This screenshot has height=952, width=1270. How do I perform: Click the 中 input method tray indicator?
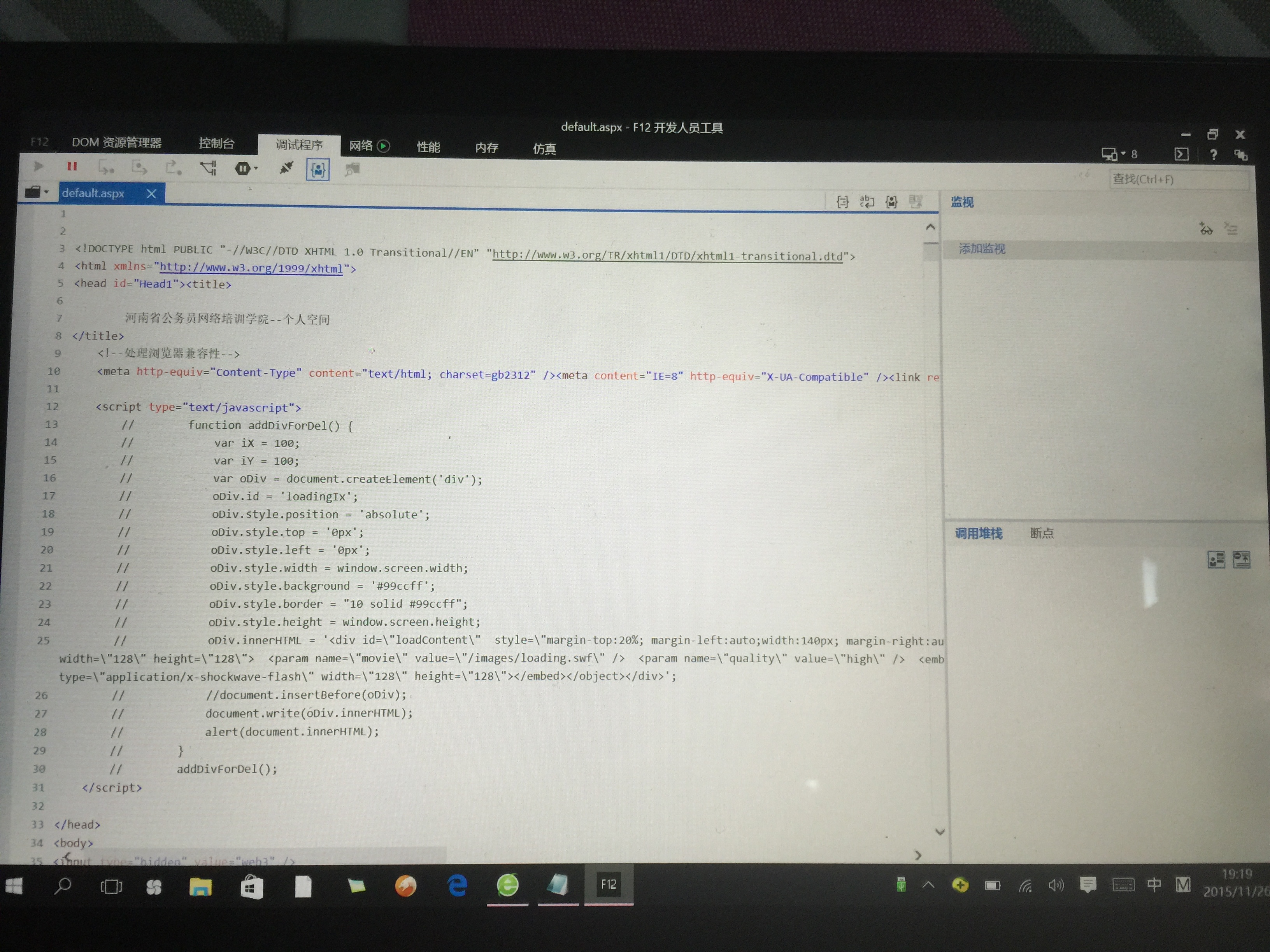tap(1153, 885)
